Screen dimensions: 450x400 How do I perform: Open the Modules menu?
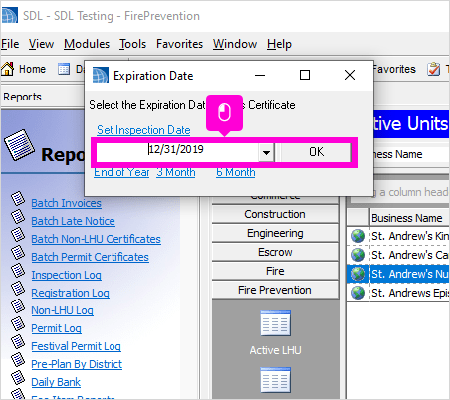87,44
